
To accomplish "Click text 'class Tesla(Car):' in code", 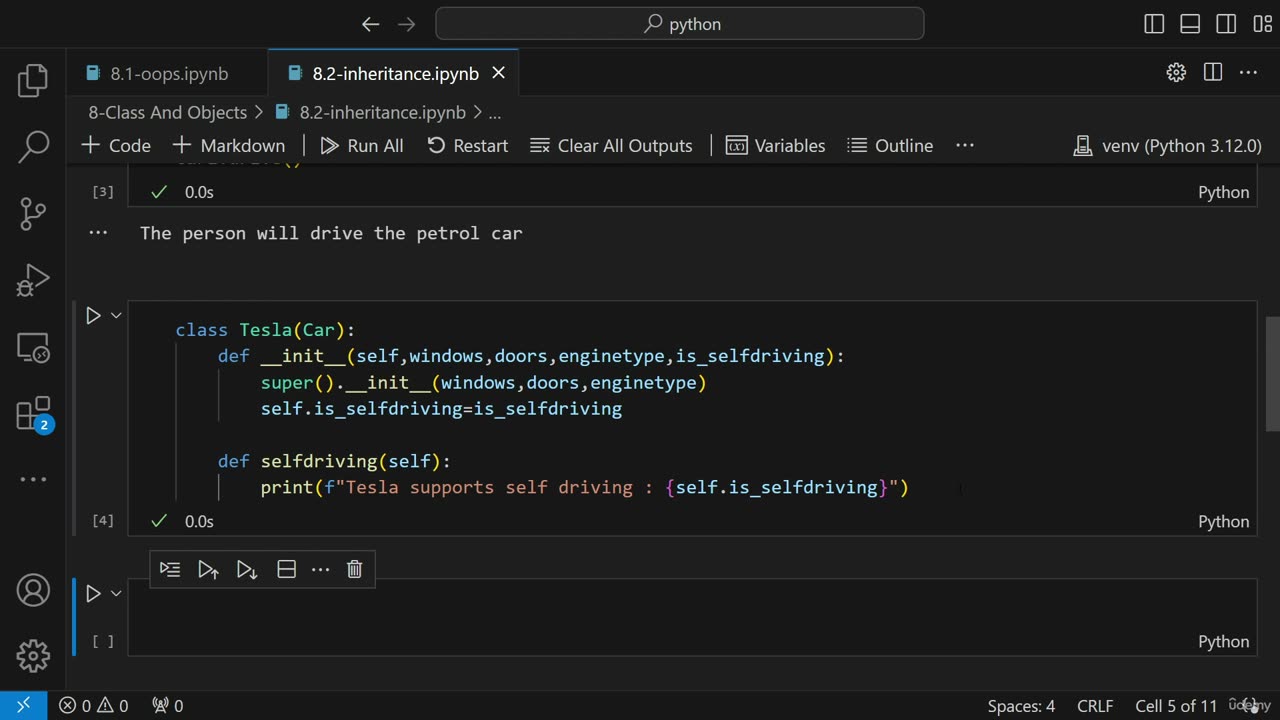I will [x=265, y=330].
